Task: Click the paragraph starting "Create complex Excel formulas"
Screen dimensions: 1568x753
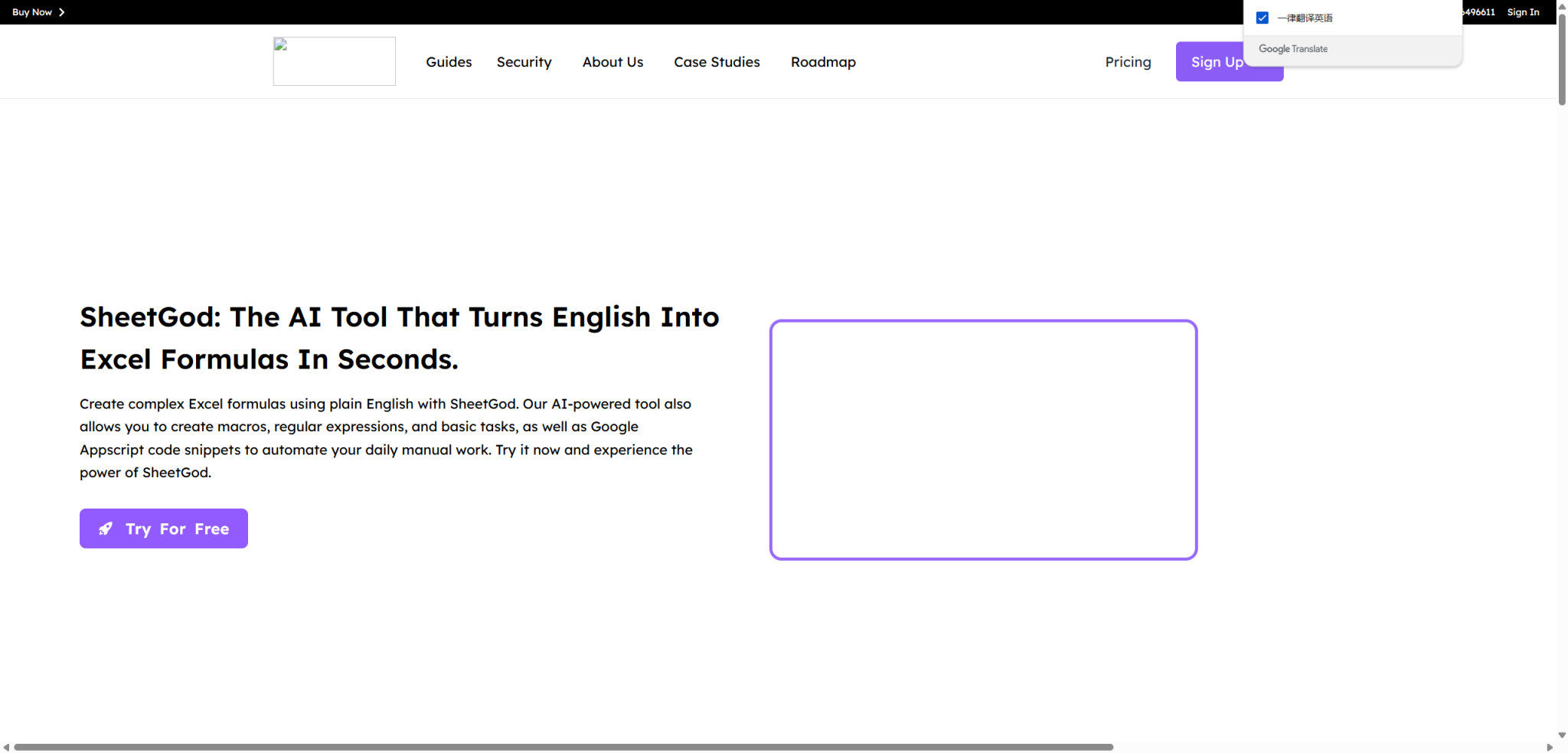Action: tap(387, 438)
